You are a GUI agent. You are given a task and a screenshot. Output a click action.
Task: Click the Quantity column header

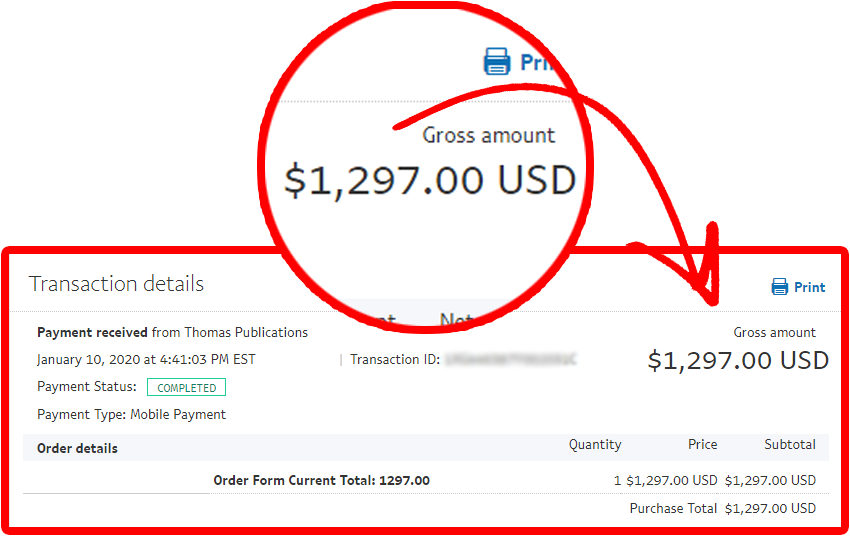pos(595,444)
